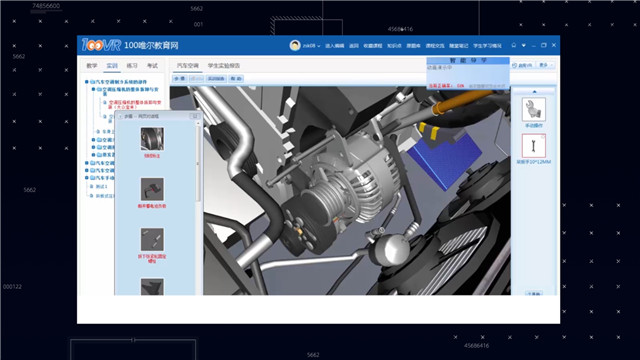The width and height of the screenshot is (640, 360).
Task: Close the steps floating panel
Action: pyautogui.click(x=195, y=116)
